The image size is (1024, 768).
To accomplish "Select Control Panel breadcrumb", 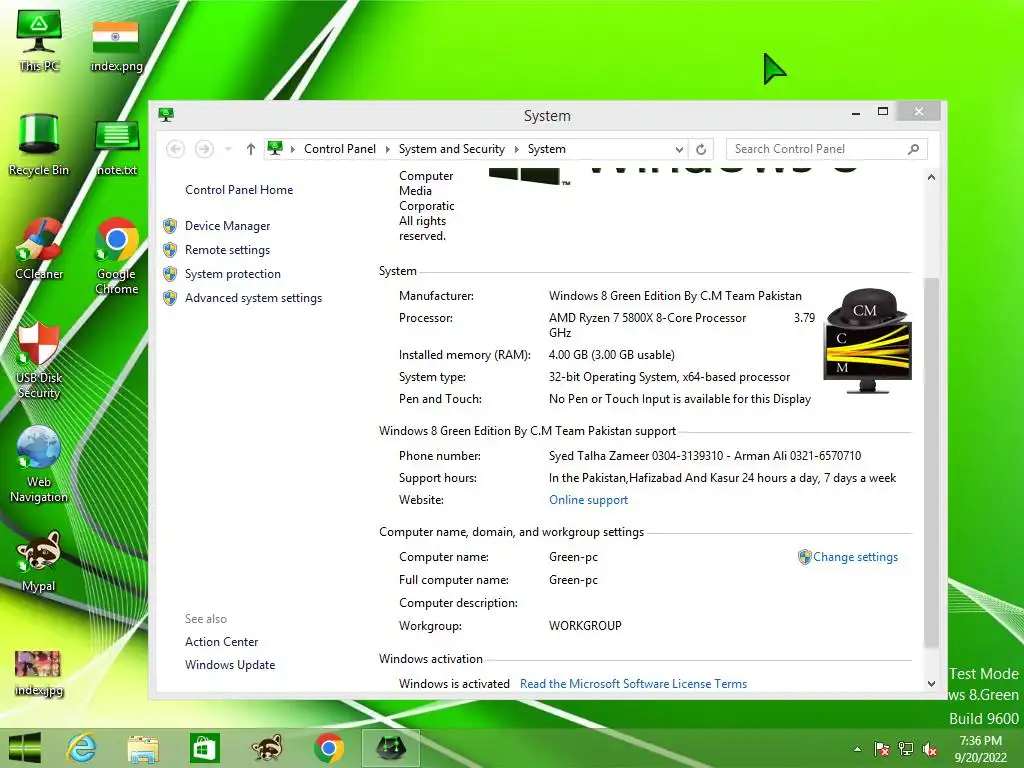I will [x=340, y=149].
